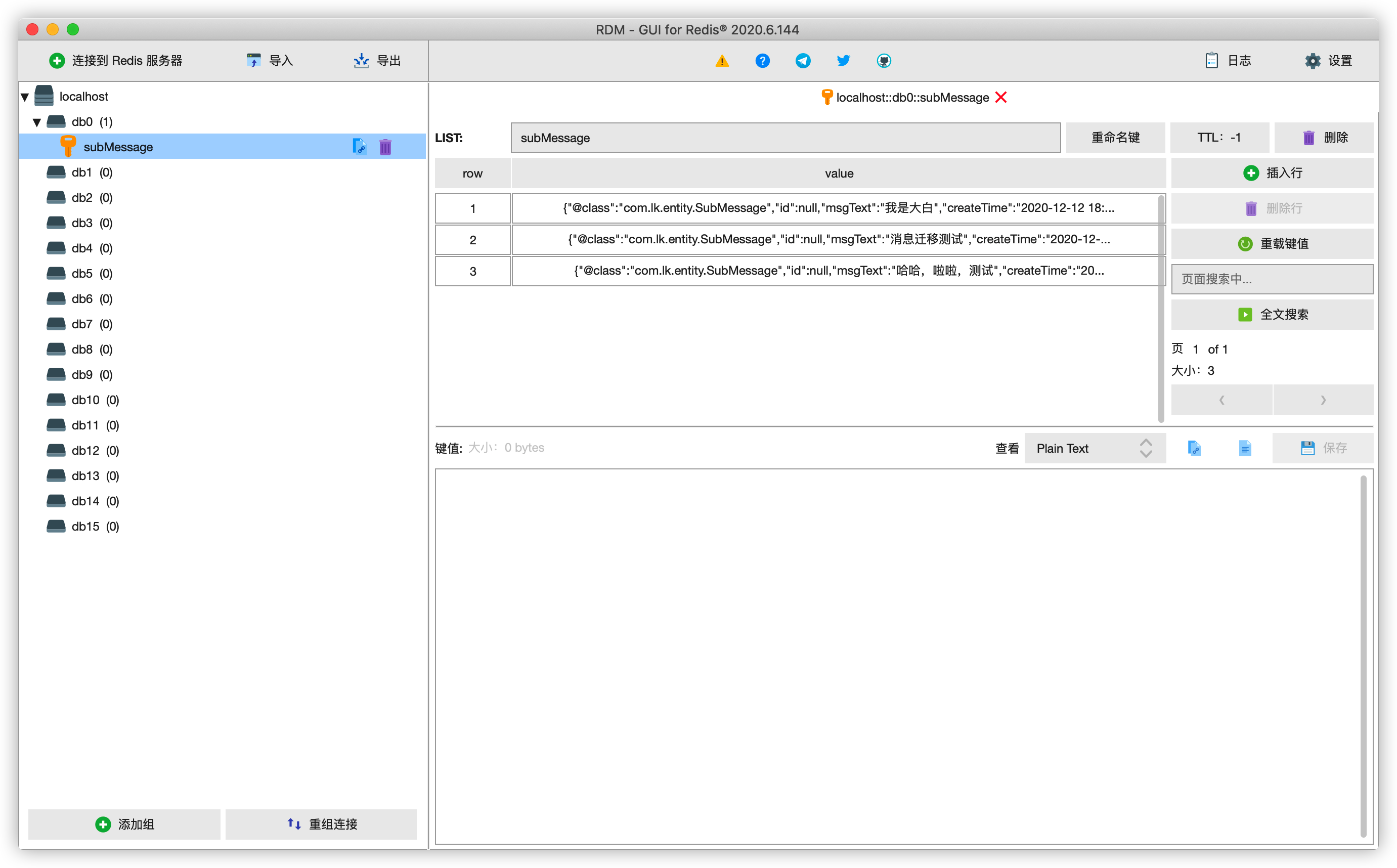Image resolution: width=1397 pixels, height=868 pixels.
Task: Open the blue help question icon
Action: coord(762,61)
